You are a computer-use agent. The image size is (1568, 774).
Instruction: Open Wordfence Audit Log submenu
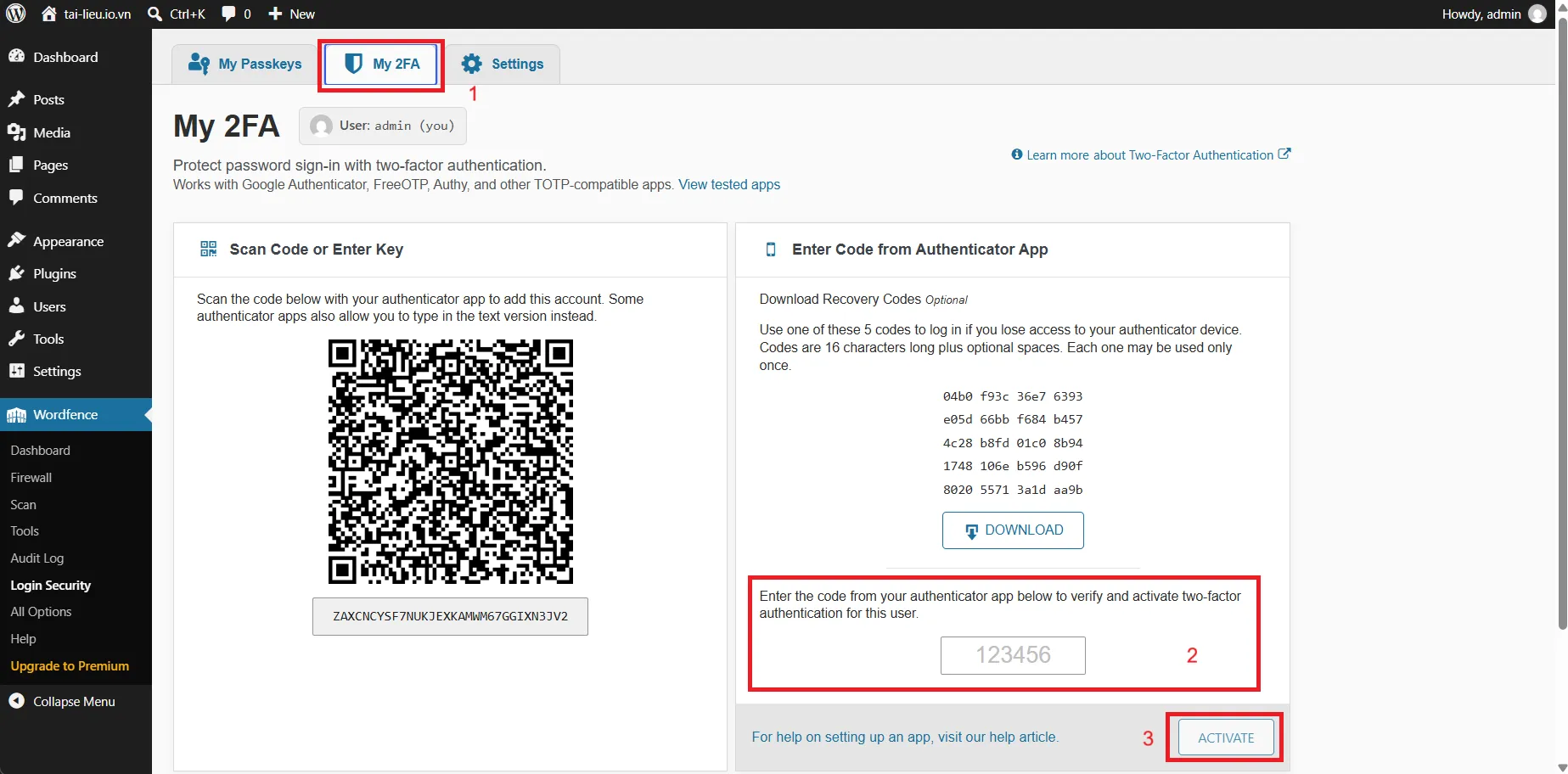(x=37, y=558)
